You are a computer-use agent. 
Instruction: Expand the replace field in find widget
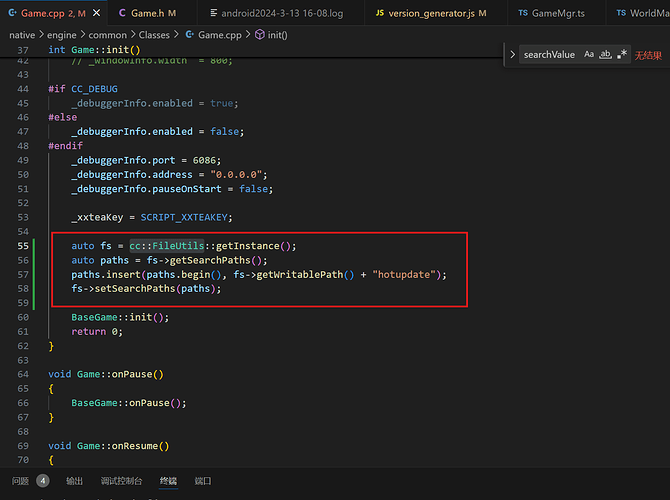click(512, 55)
